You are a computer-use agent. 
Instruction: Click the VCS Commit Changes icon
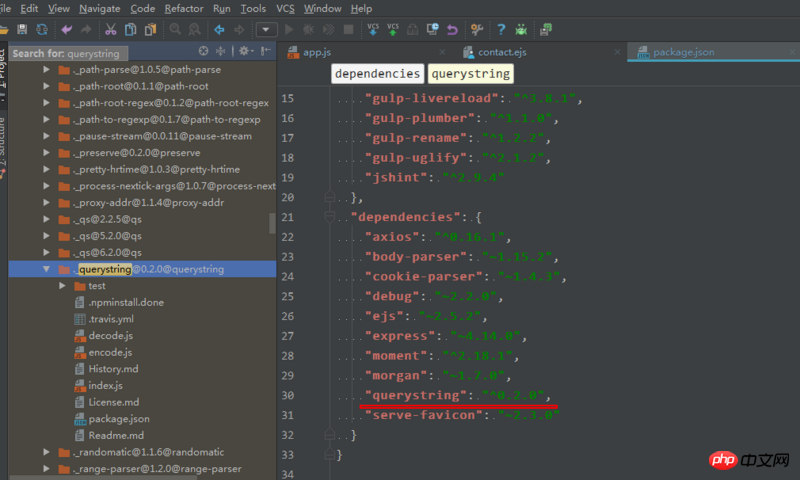point(393,29)
